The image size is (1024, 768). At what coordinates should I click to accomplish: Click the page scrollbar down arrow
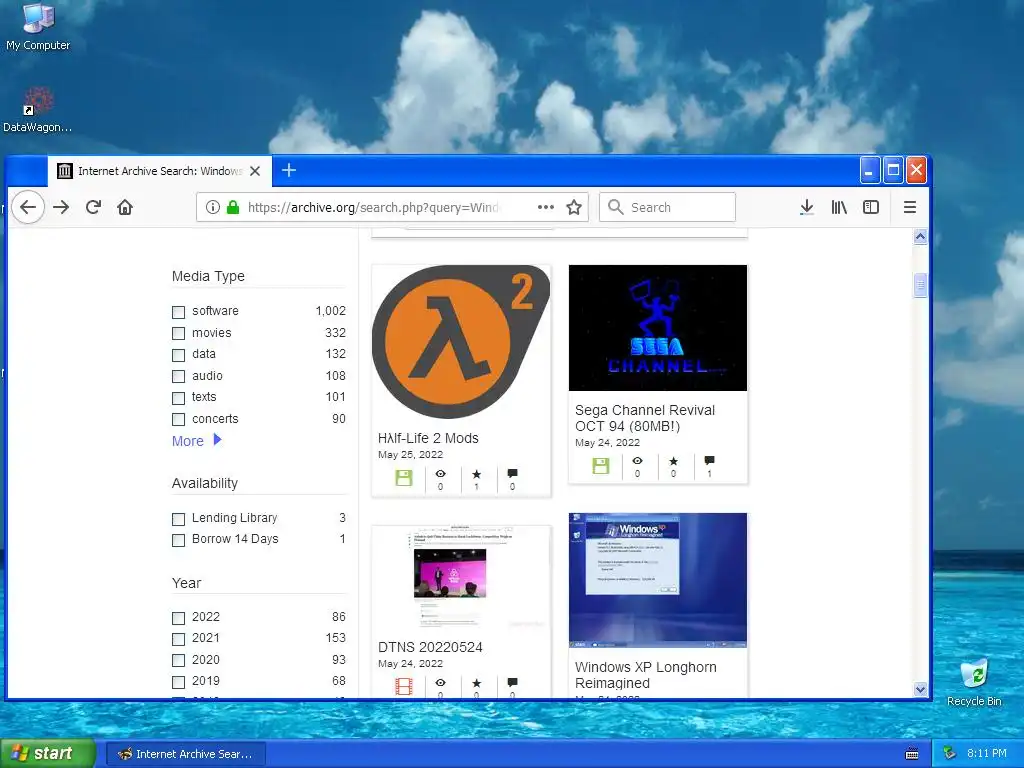[920, 689]
